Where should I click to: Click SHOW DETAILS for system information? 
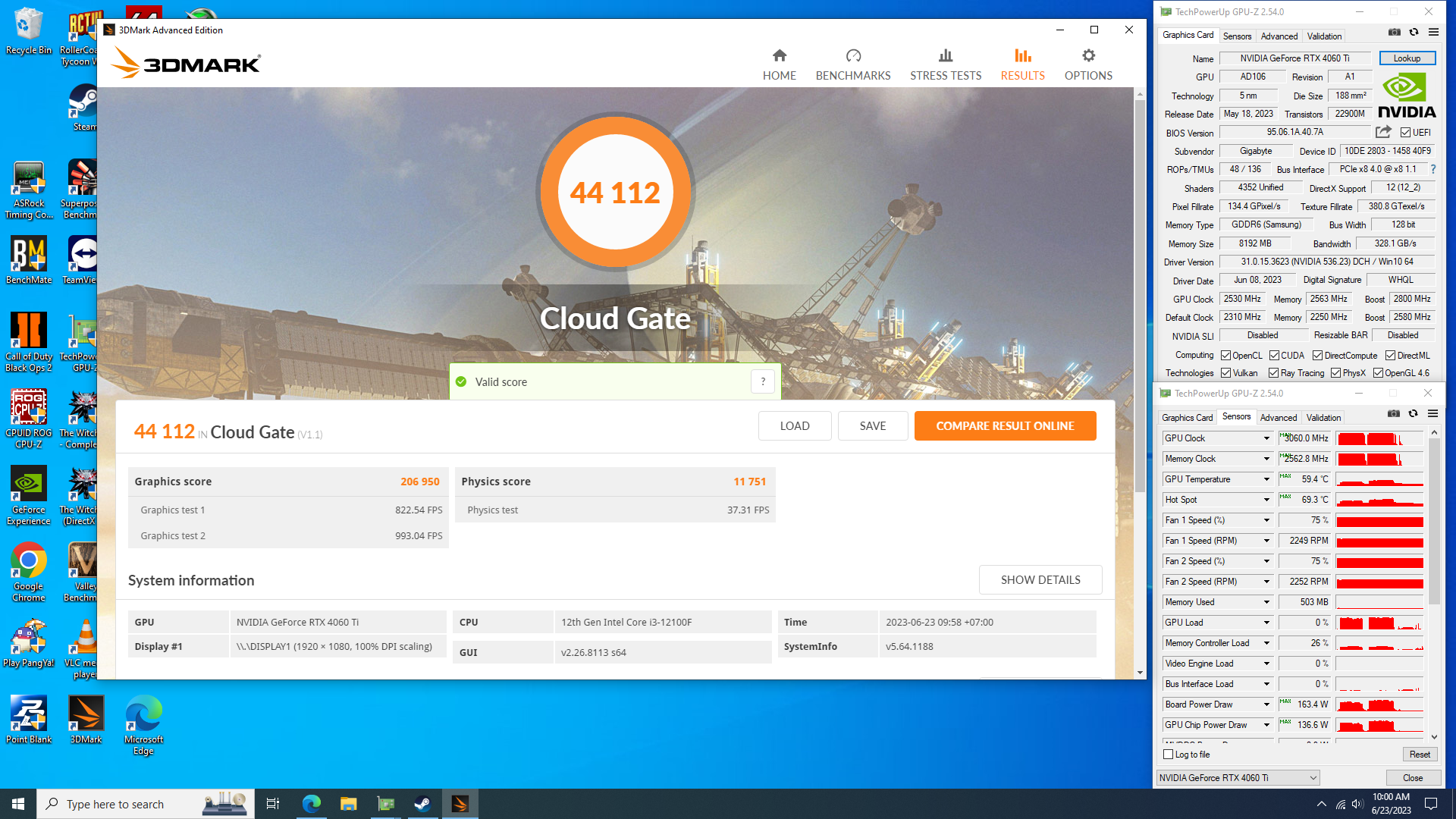point(1040,580)
